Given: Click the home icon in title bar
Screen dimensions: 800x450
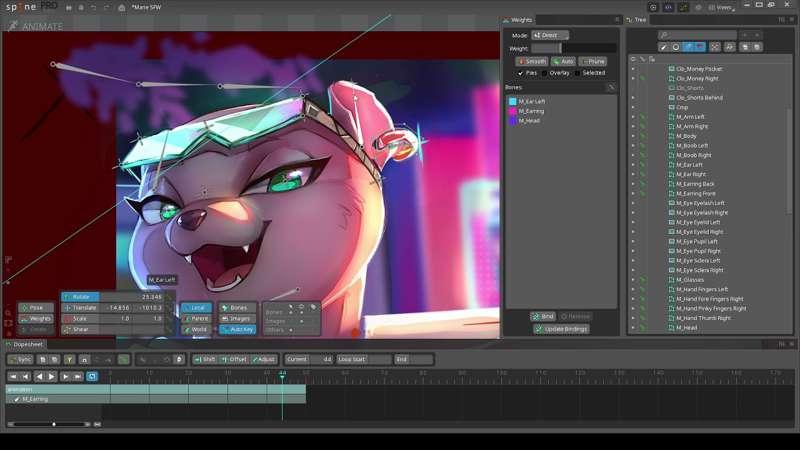Looking at the screenshot, I should click(x=121, y=8).
